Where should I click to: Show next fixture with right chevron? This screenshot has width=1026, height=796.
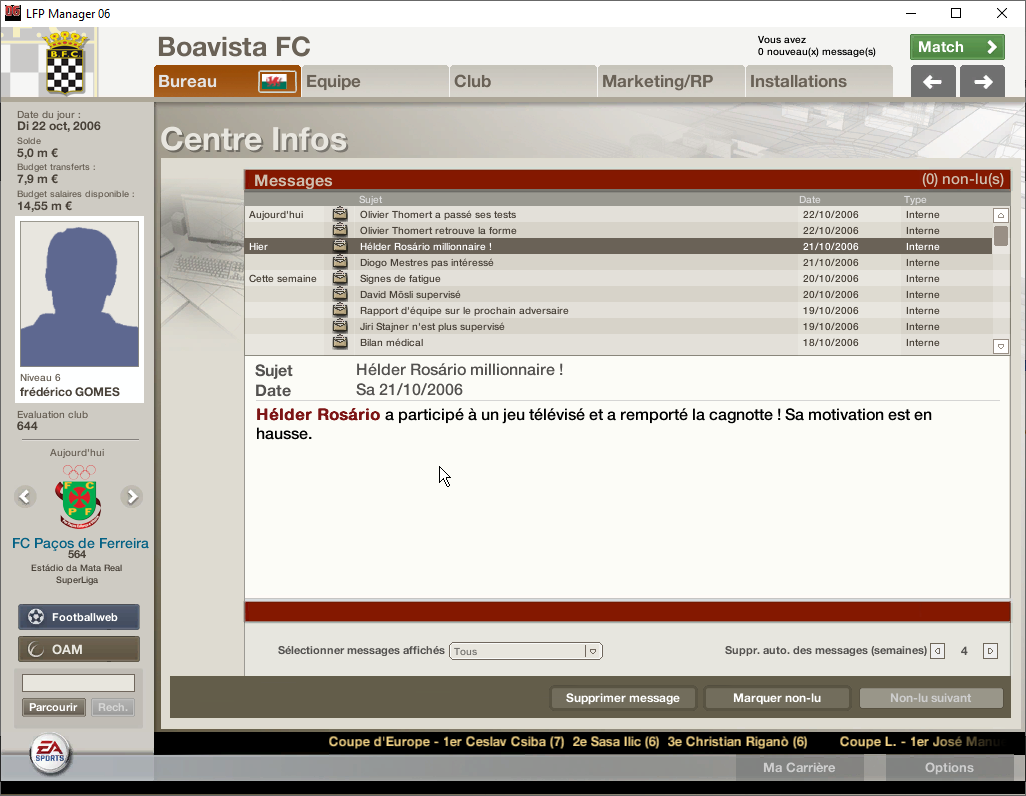[132, 497]
